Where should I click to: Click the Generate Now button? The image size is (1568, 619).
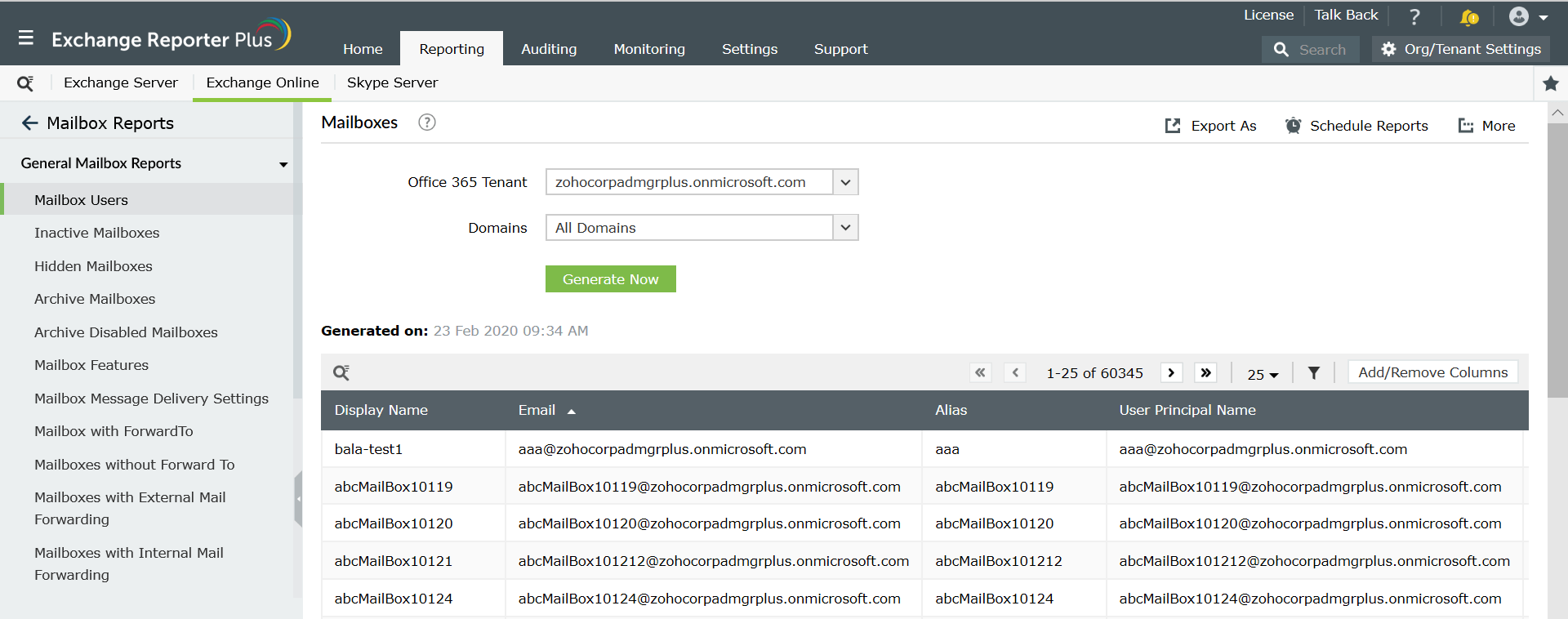click(x=611, y=279)
